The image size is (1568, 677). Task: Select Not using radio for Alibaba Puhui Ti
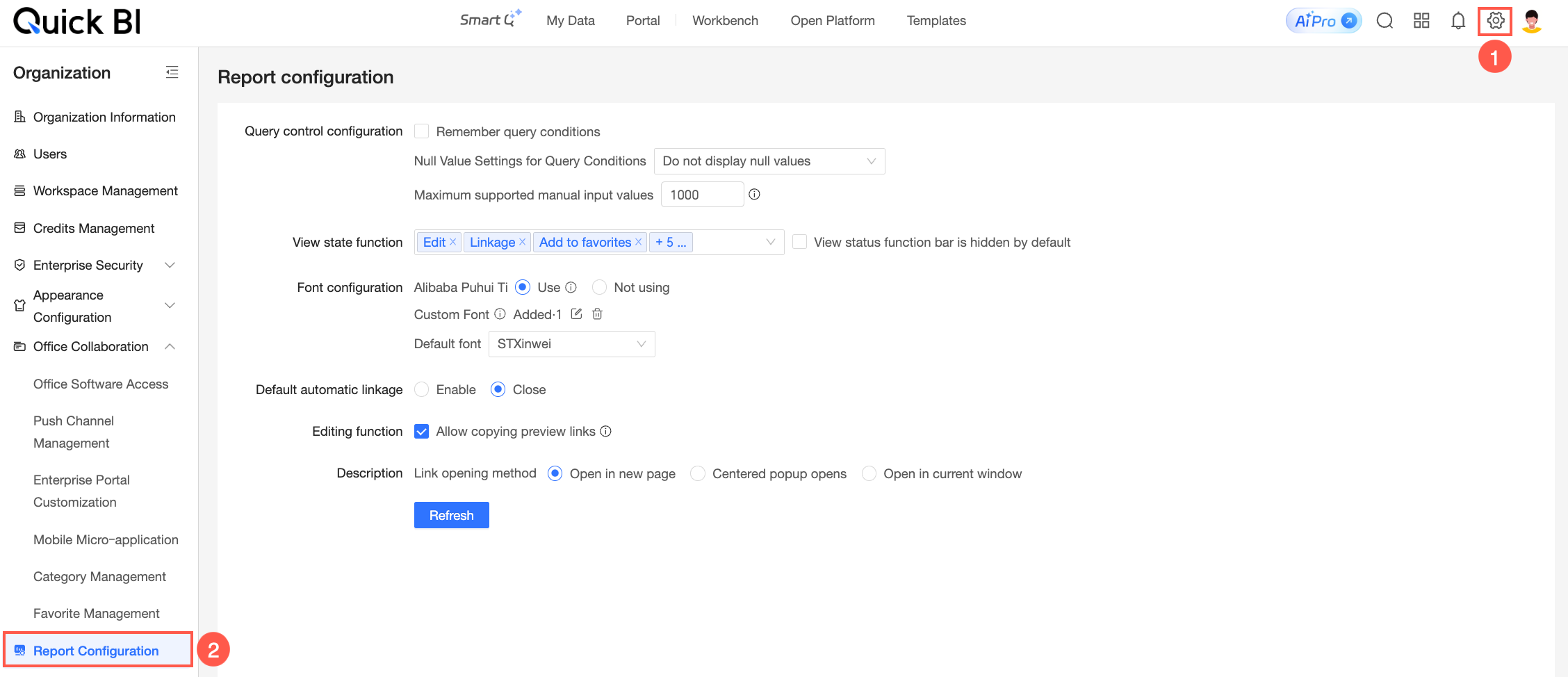[x=599, y=287]
